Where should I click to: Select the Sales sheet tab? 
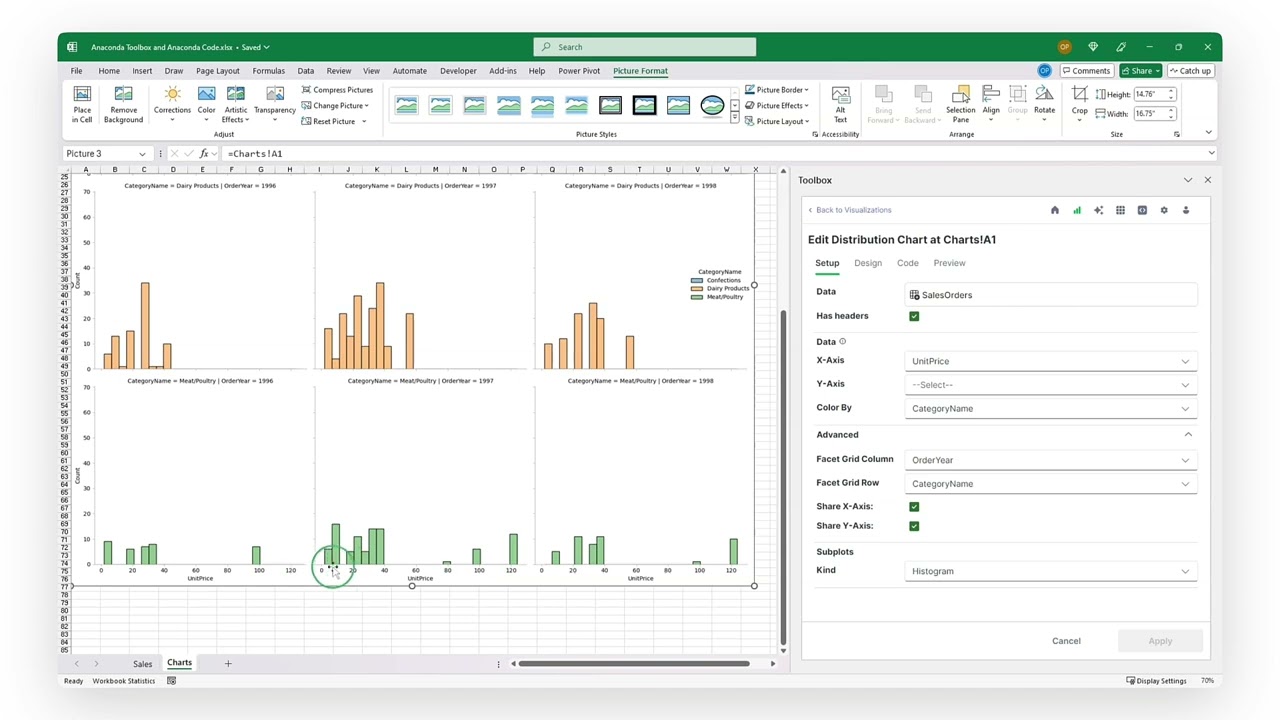pyautogui.click(x=142, y=664)
